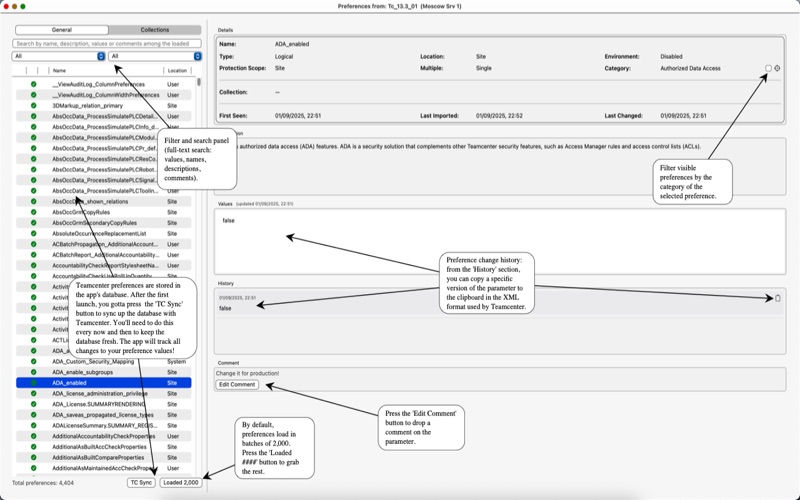
Task: Select the AbsOccData_ProcessSimulatePLCDetail row
Action: click(x=104, y=116)
